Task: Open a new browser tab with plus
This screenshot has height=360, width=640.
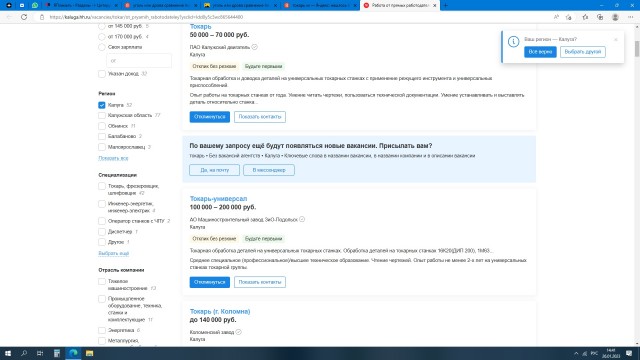Action: pyautogui.click(x=445, y=5)
